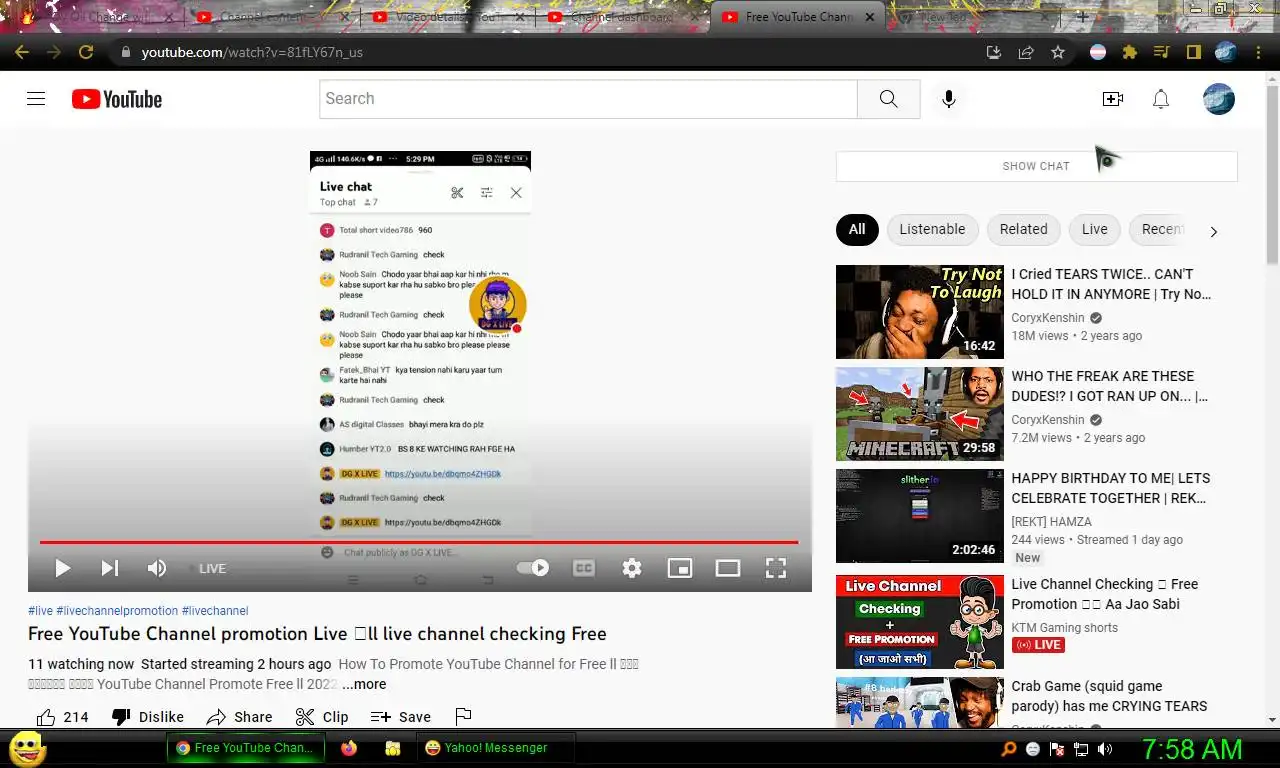Open player settings gear
This screenshot has width=1280, height=768.
(x=632, y=568)
